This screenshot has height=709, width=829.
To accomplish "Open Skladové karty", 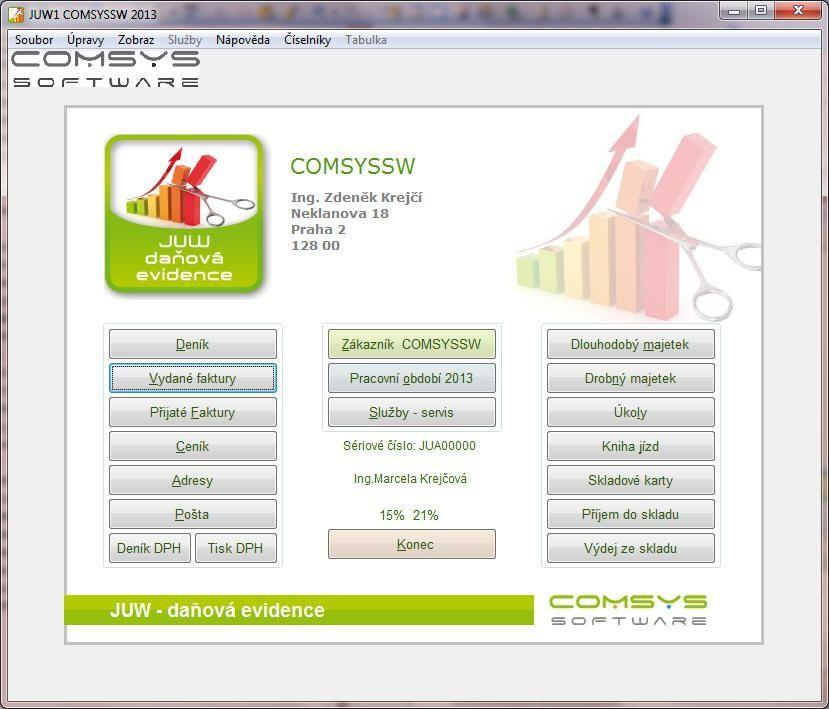I will tap(630, 480).
